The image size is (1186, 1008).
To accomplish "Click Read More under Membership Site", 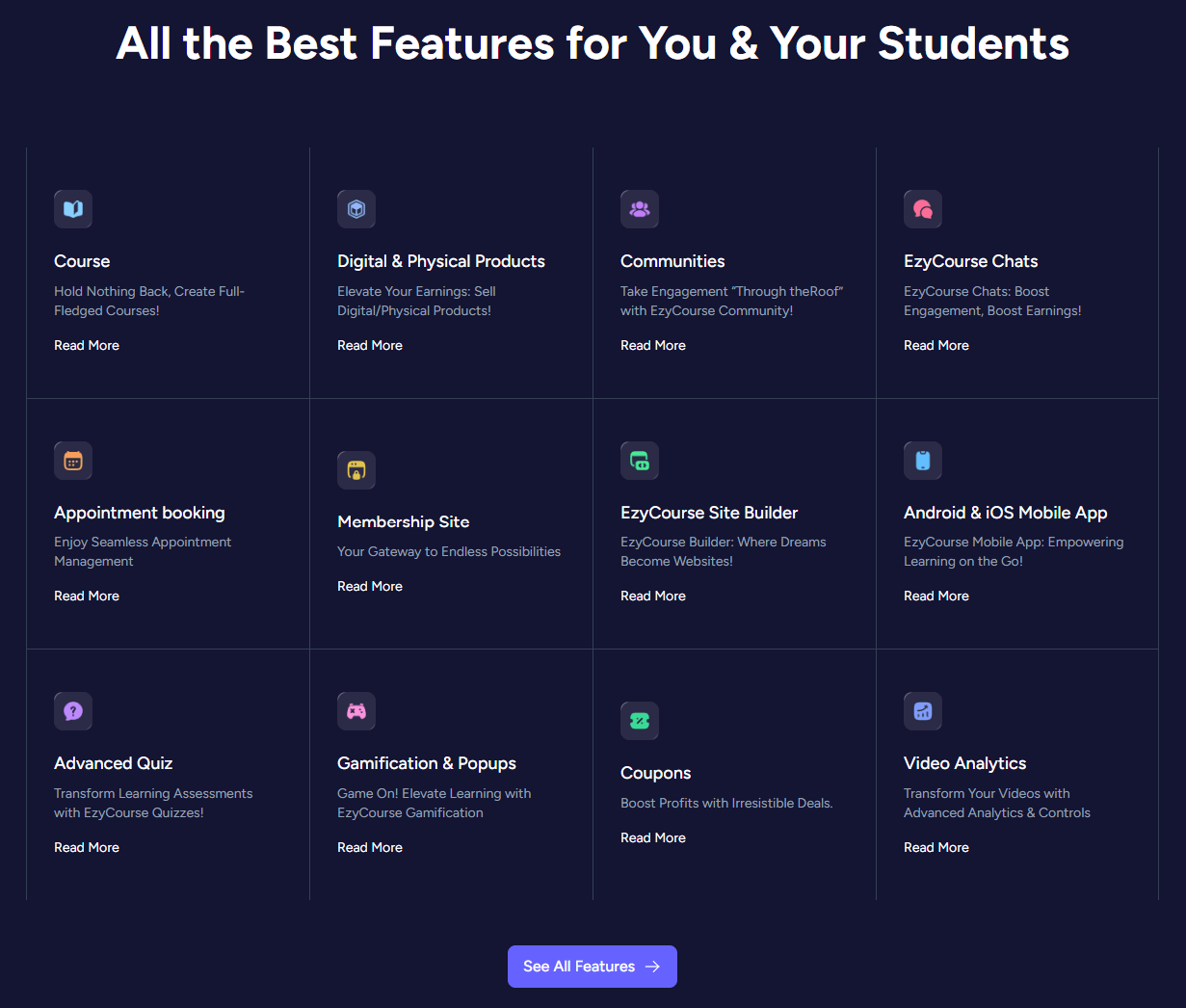I will [x=370, y=586].
